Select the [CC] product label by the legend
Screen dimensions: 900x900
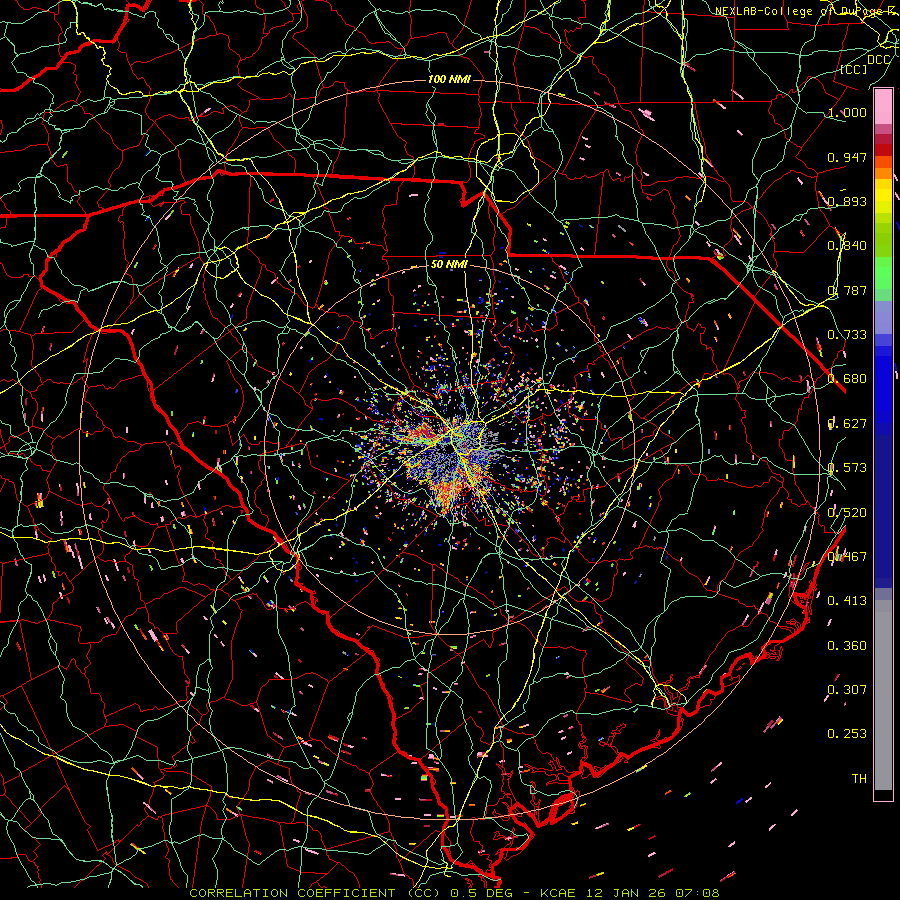pos(854,69)
